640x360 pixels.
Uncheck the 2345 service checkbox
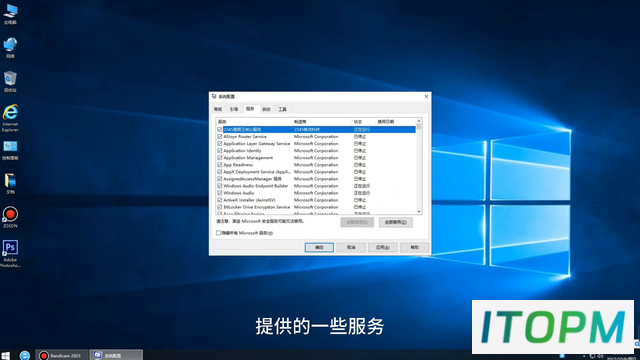(220, 129)
